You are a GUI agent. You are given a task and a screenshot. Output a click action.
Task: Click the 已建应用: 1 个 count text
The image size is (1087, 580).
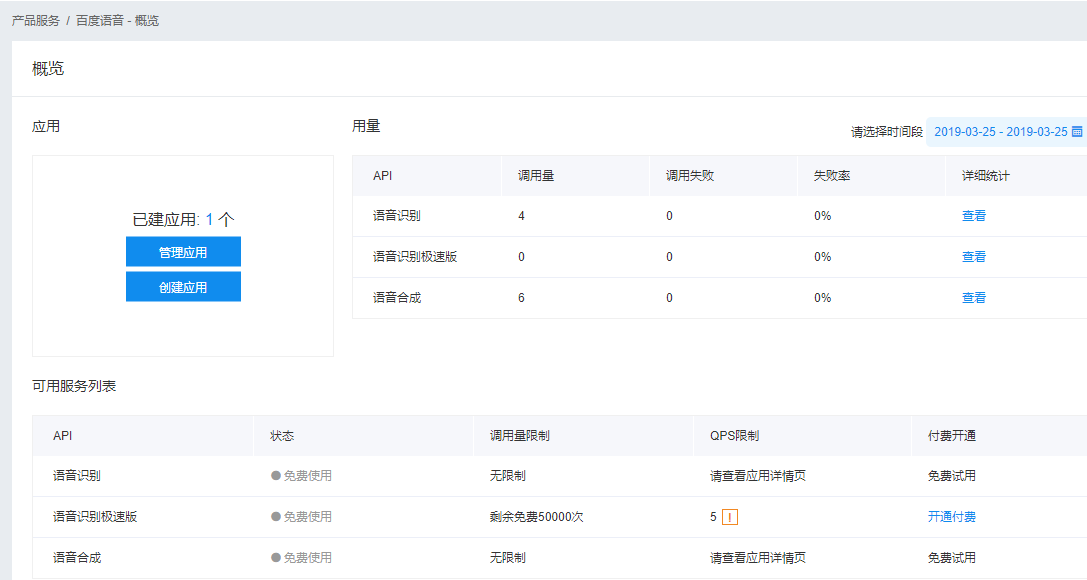pyautogui.click(x=183, y=216)
